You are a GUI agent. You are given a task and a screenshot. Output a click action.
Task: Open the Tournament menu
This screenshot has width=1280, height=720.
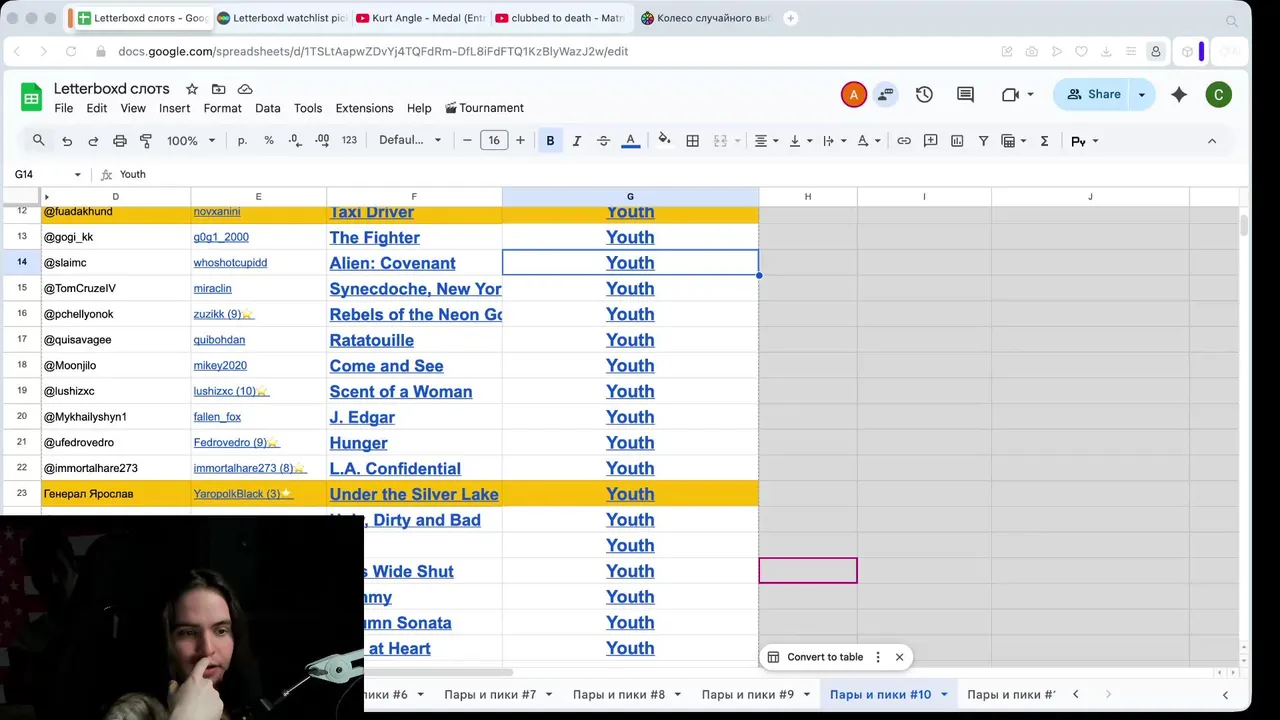(484, 108)
